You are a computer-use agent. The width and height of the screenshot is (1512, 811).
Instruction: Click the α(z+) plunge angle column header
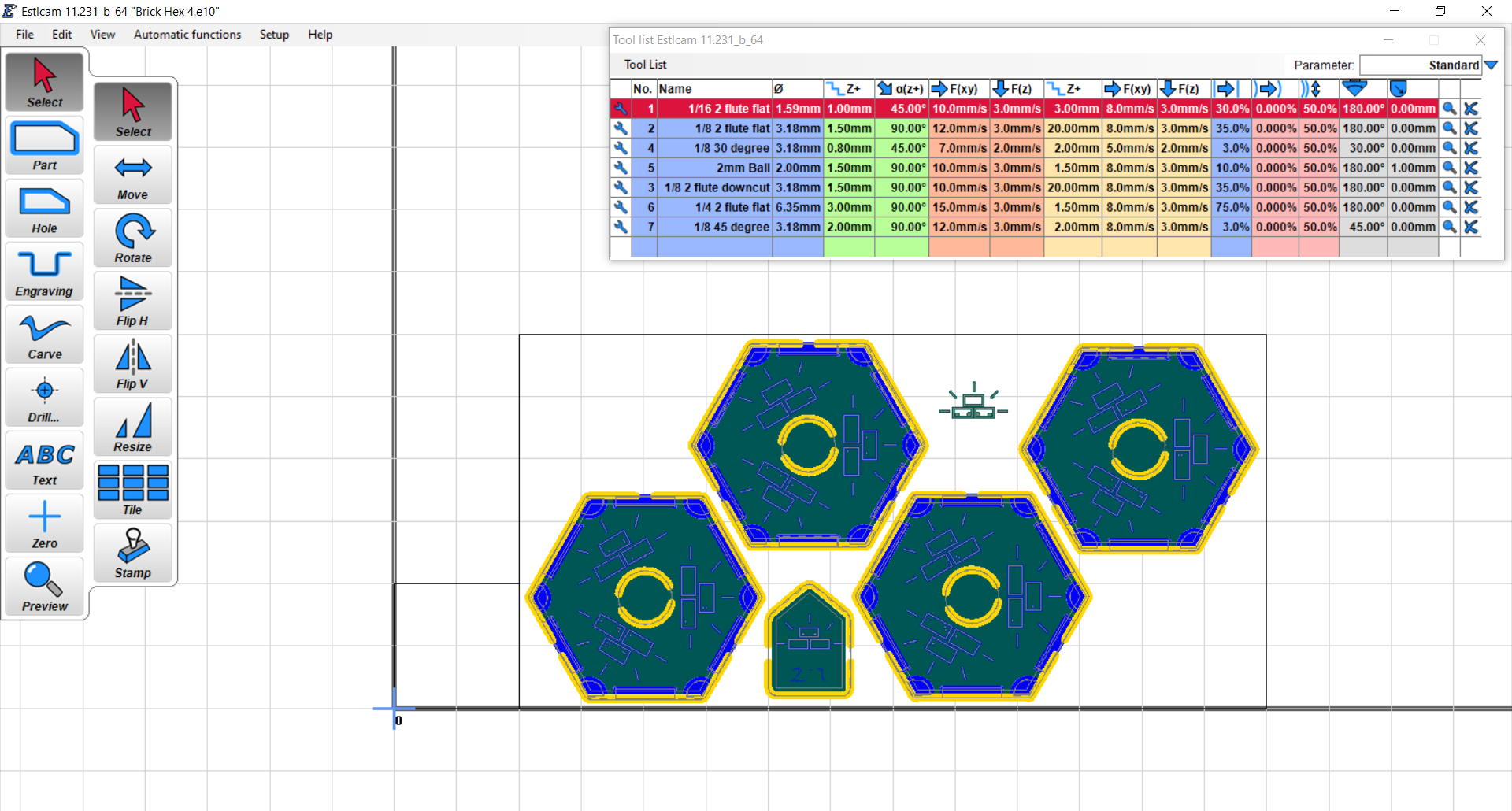tap(902, 89)
